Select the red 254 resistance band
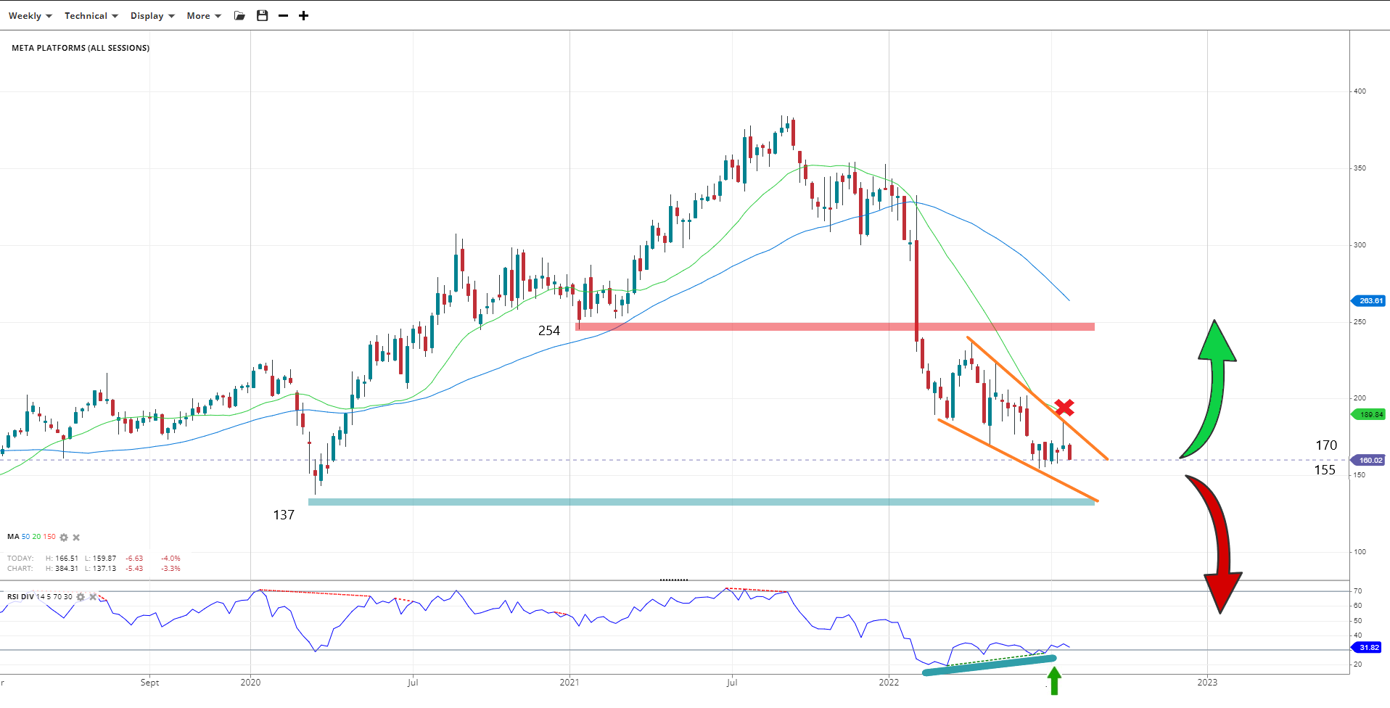This screenshot has width=1390, height=708. [x=835, y=327]
